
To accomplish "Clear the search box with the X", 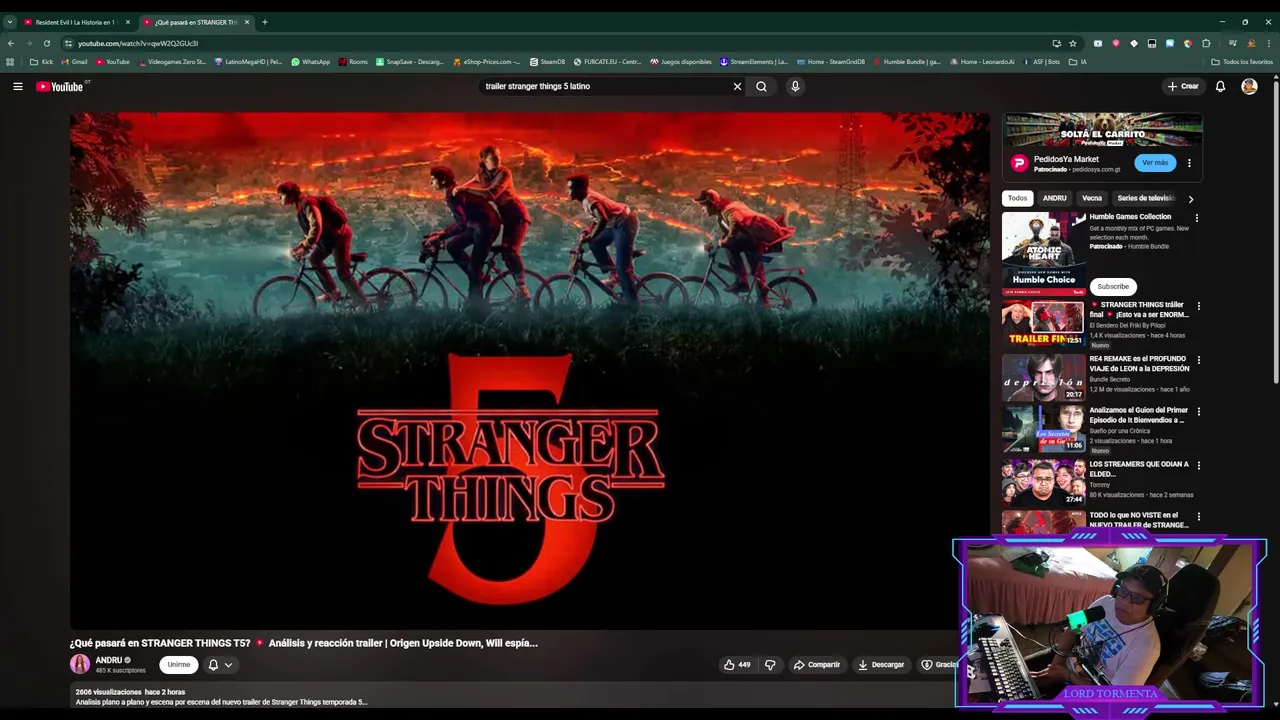I will [x=737, y=86].
